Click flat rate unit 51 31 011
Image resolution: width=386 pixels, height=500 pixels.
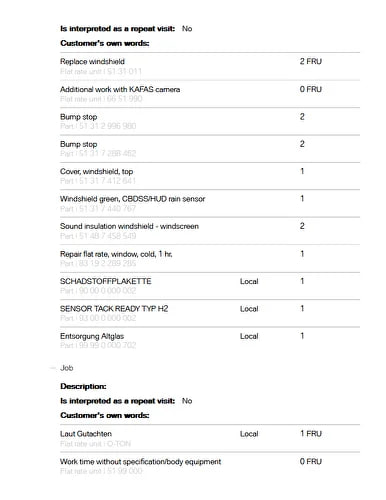[x=101, y=71]
